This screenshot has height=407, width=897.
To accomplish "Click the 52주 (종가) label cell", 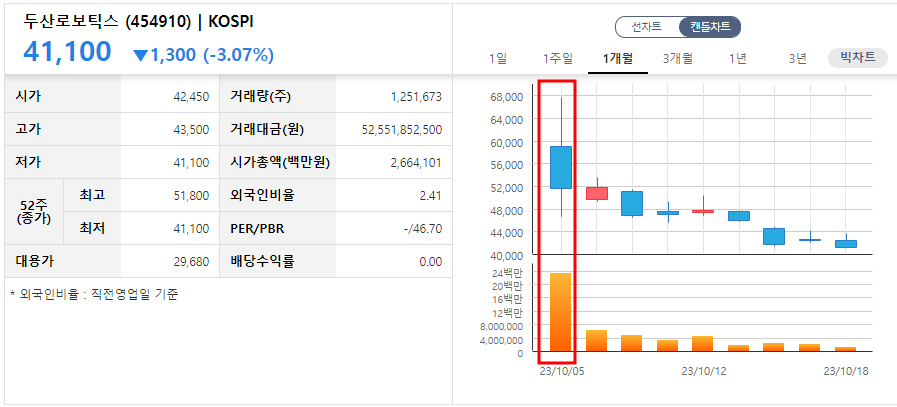I will click(x=34, y=212).
